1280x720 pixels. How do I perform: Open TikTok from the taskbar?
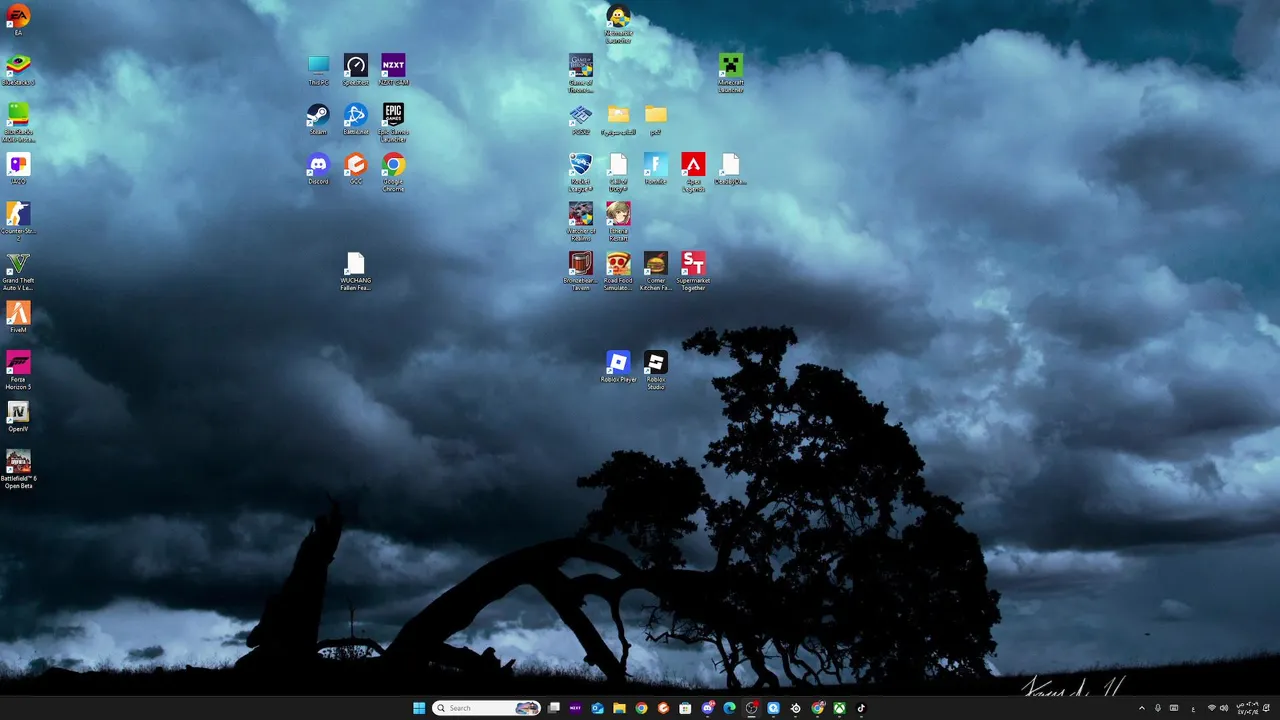click(x=861, y=708)
